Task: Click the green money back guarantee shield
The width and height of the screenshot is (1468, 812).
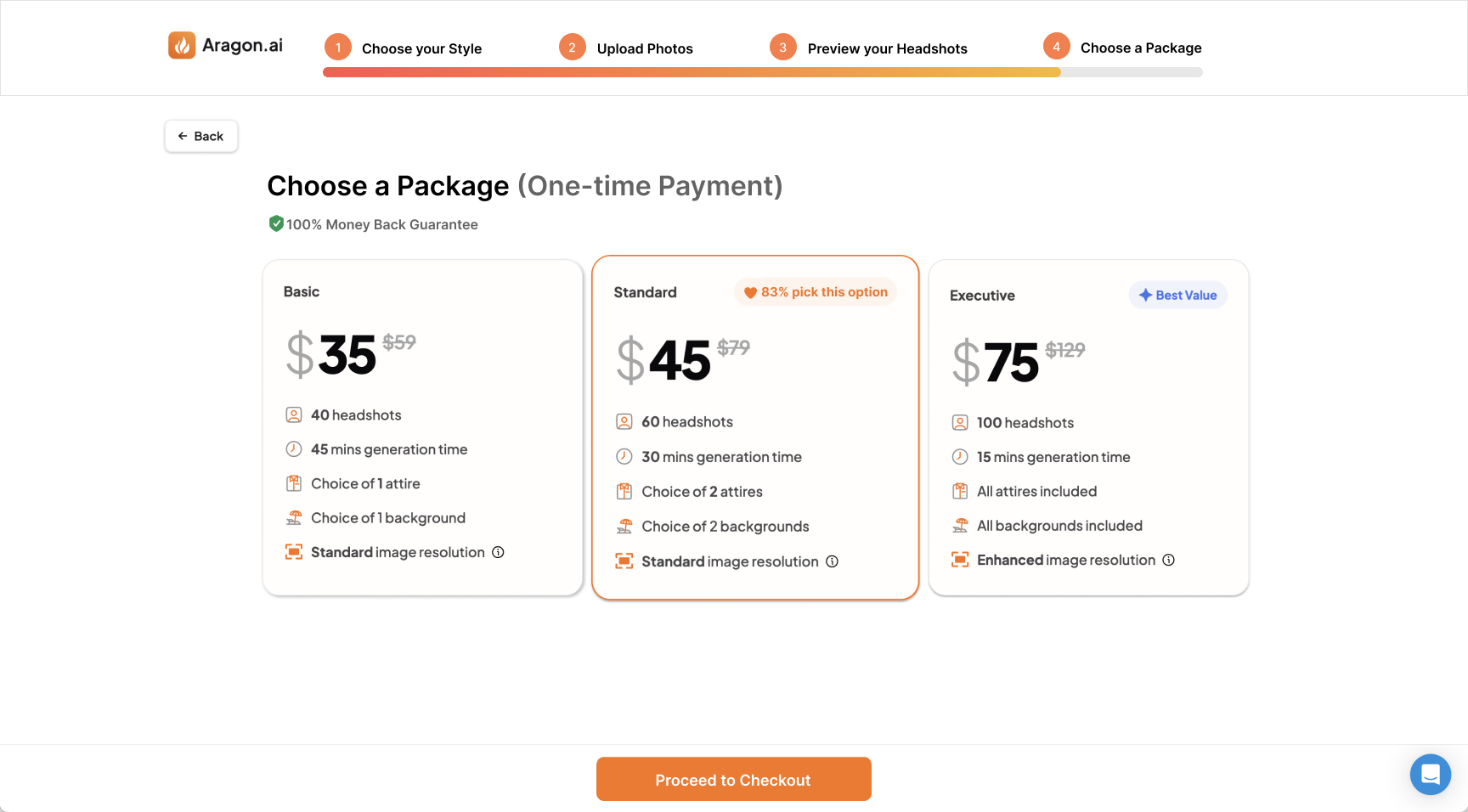Action: click(276, 223)
